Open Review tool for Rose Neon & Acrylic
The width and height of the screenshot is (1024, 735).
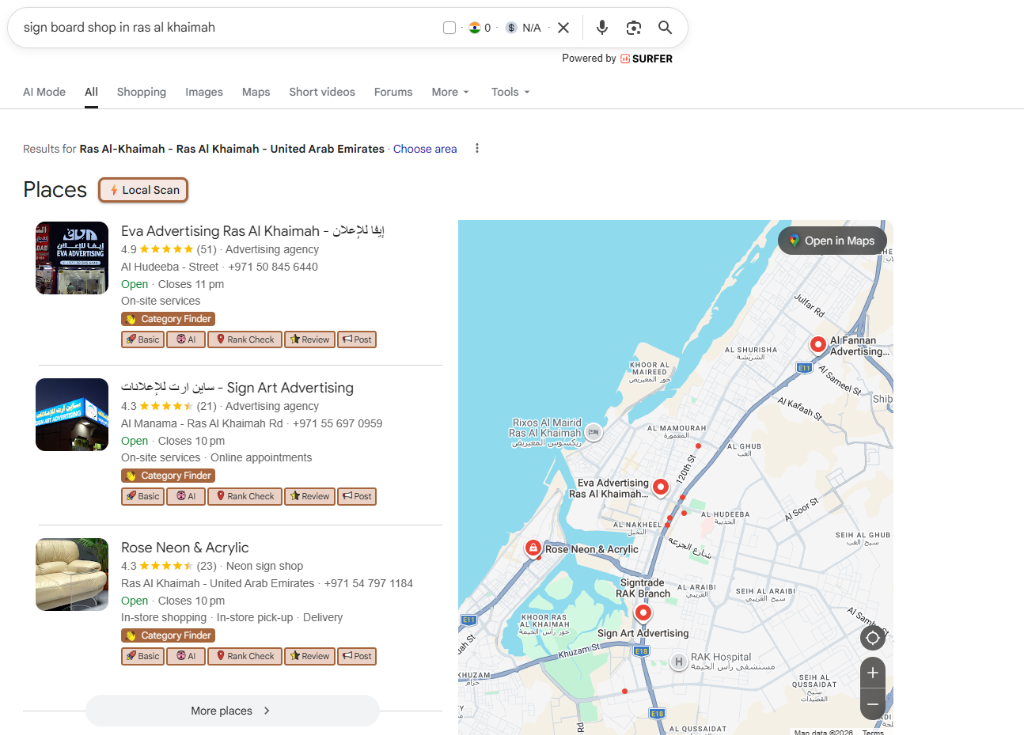pos(310,656)
